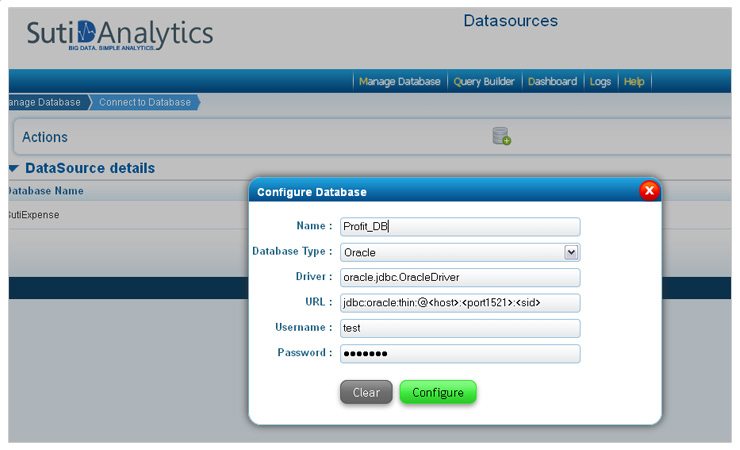Open the Manage Database menu
Screen dimensions: 740x450
click(399, 82)
